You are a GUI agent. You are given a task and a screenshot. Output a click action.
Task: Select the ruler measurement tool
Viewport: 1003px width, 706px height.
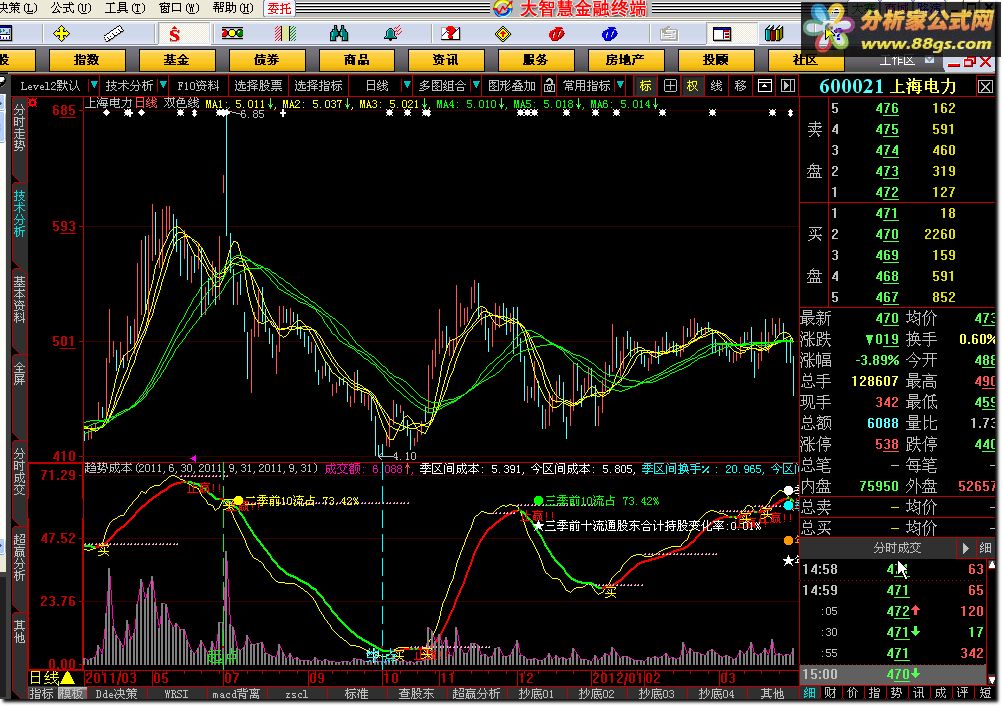[113, 33]
